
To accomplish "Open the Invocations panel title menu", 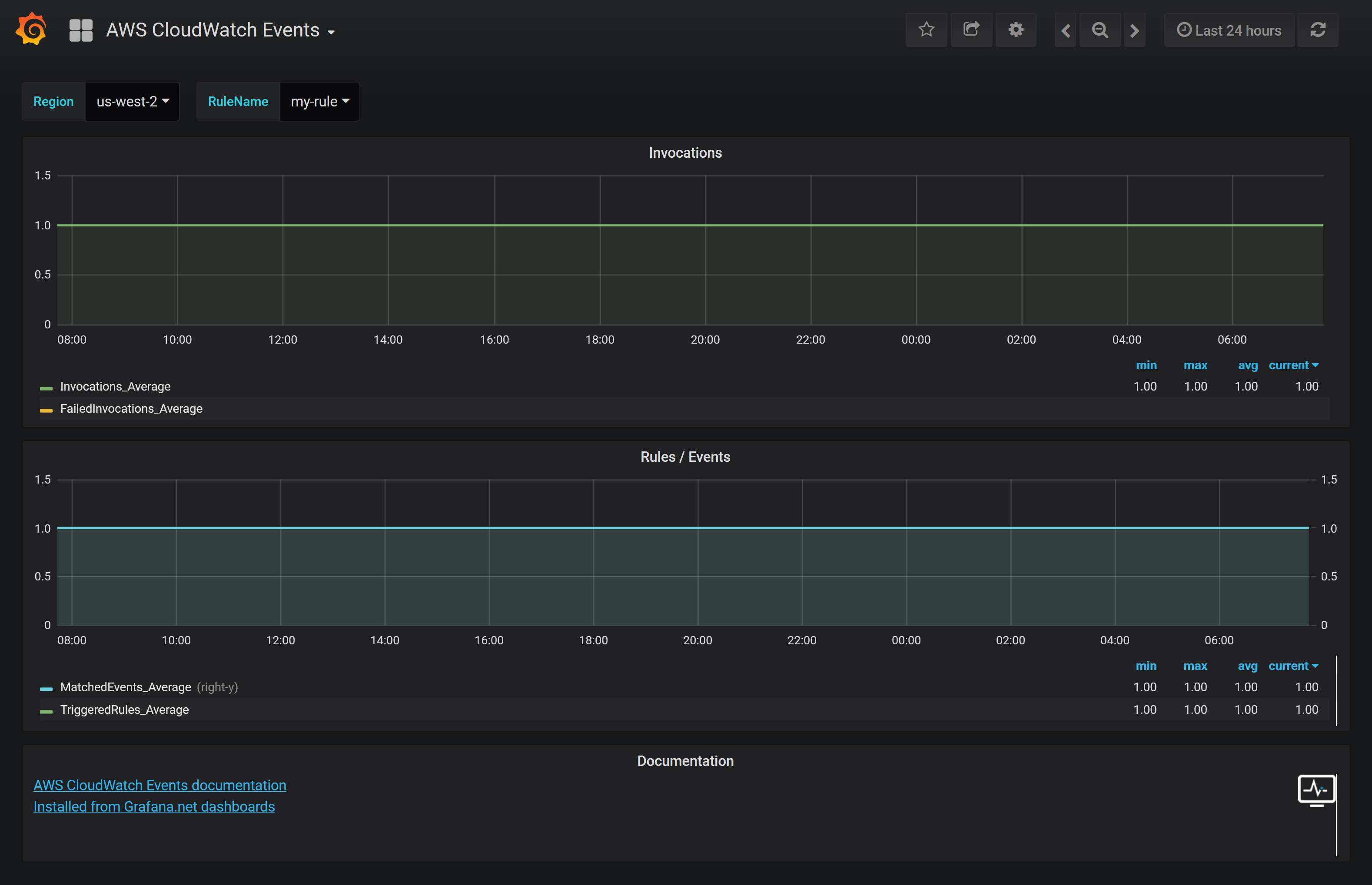I will click(x=685, y=153).
